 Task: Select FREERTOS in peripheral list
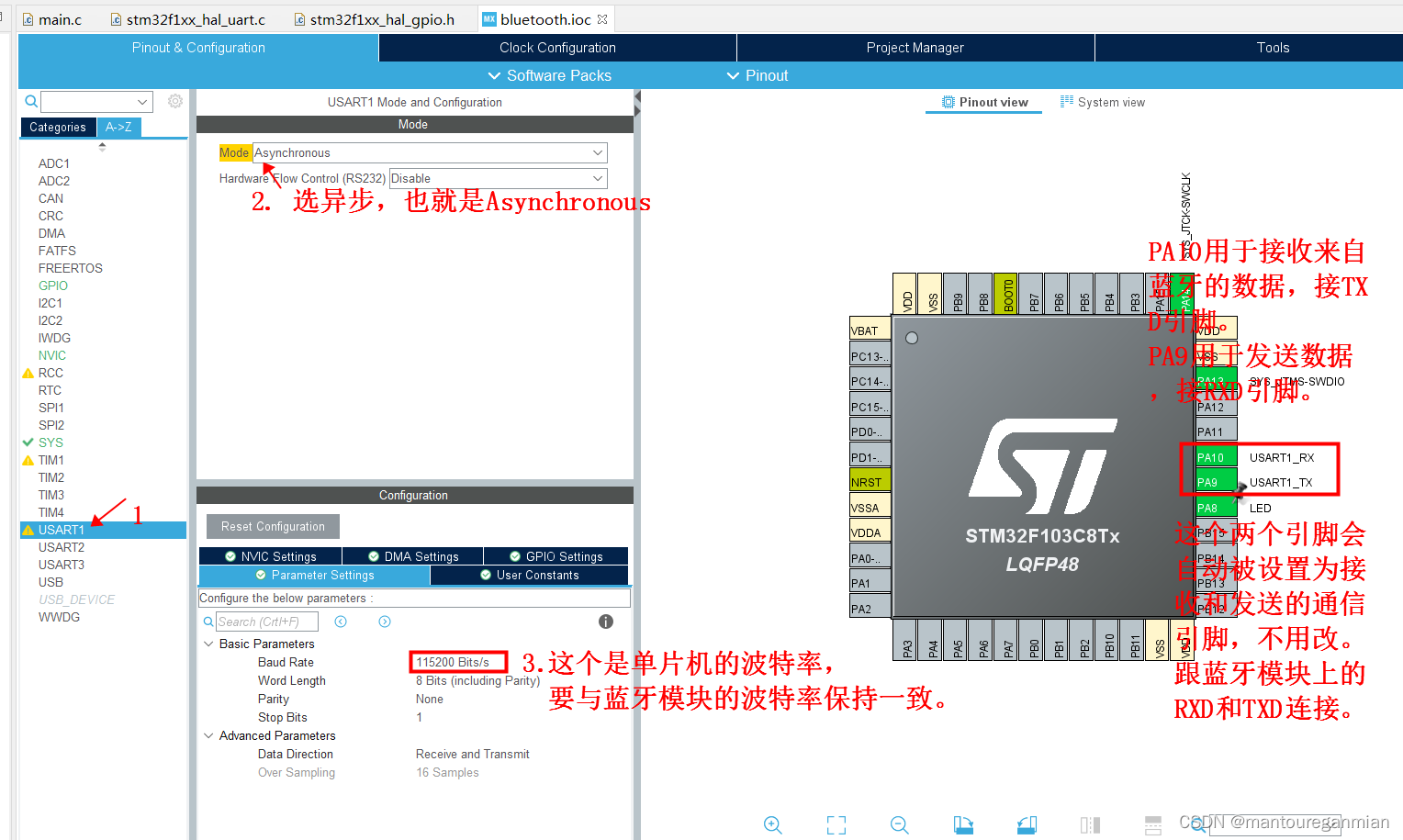(x=71, y=268)
